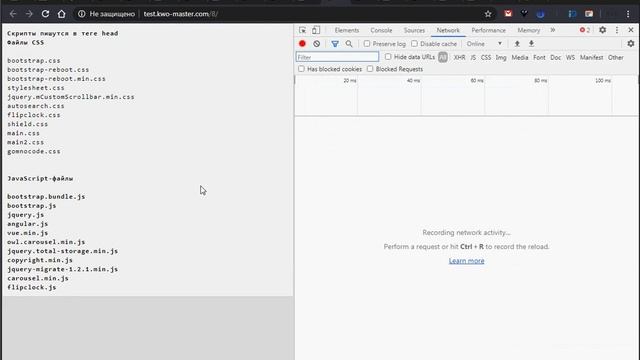Filter requests by Manifest
The height and width of the screenshot is (360, 640).
[x=591, y=58]
